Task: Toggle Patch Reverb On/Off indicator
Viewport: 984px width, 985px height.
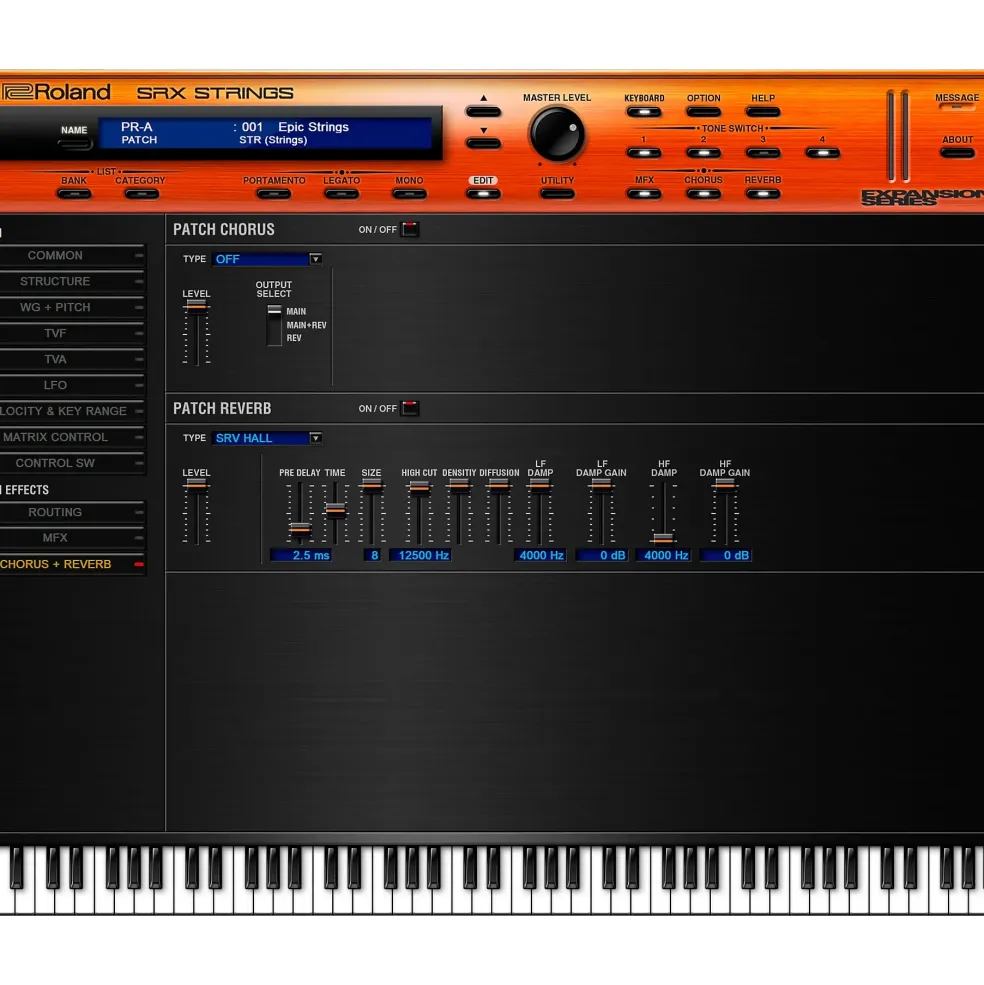Action: pyautogui.click(x=410, y=408)
